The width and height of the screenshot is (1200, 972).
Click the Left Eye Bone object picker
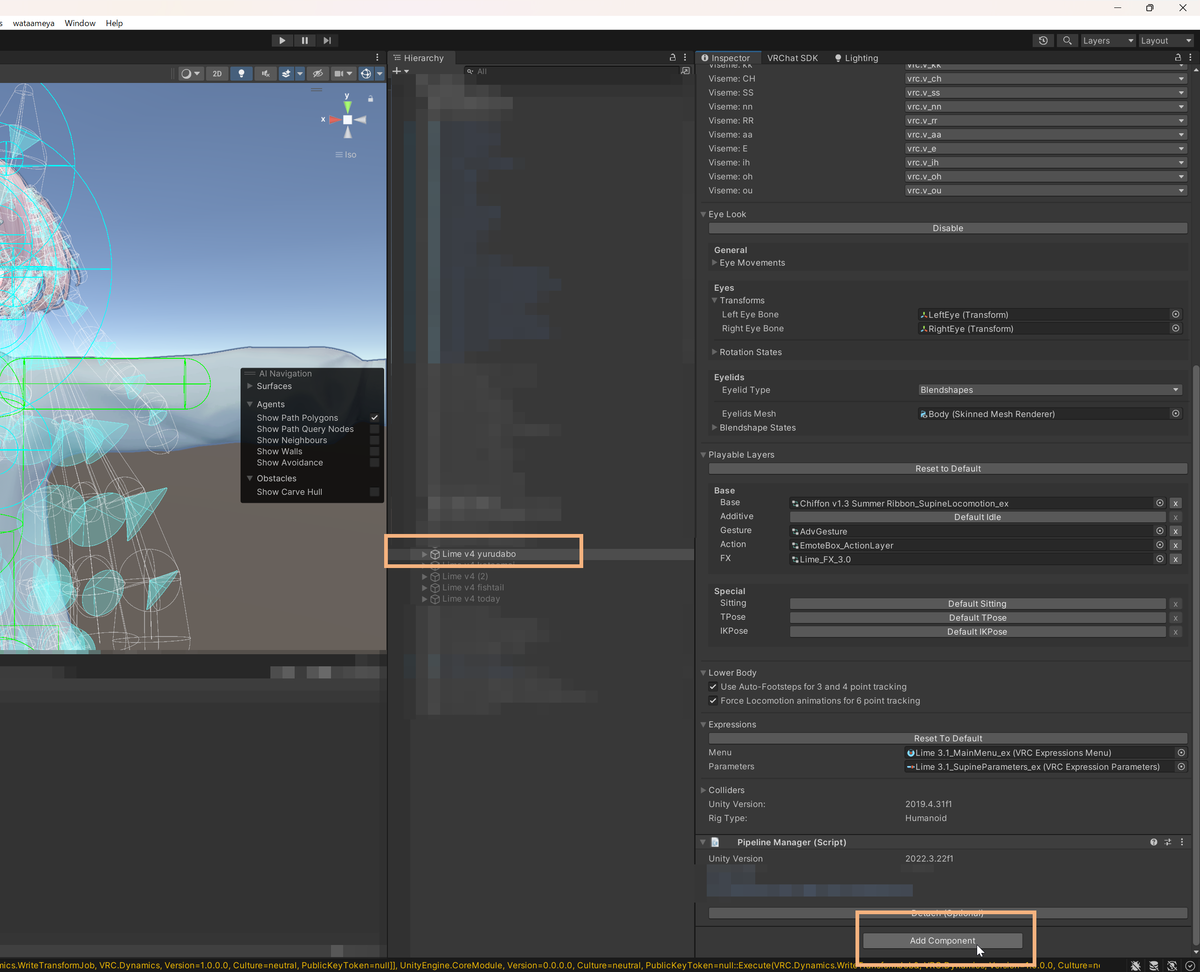tap(1176, 314)
